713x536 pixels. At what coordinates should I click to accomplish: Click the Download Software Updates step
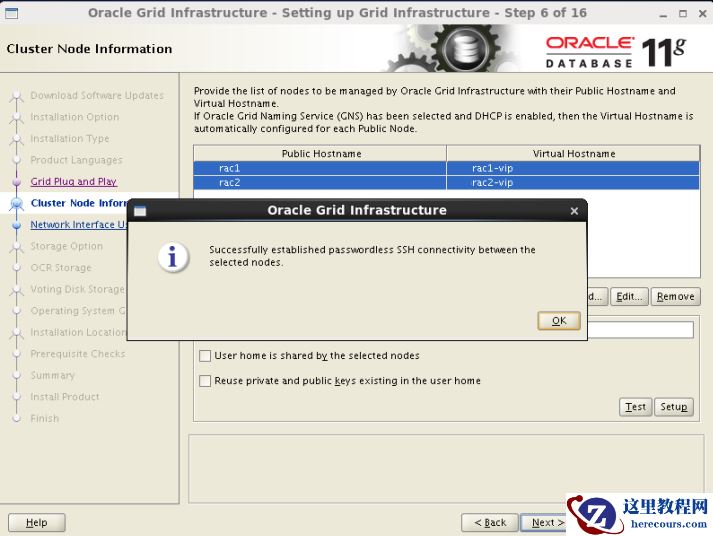[97, 95]
